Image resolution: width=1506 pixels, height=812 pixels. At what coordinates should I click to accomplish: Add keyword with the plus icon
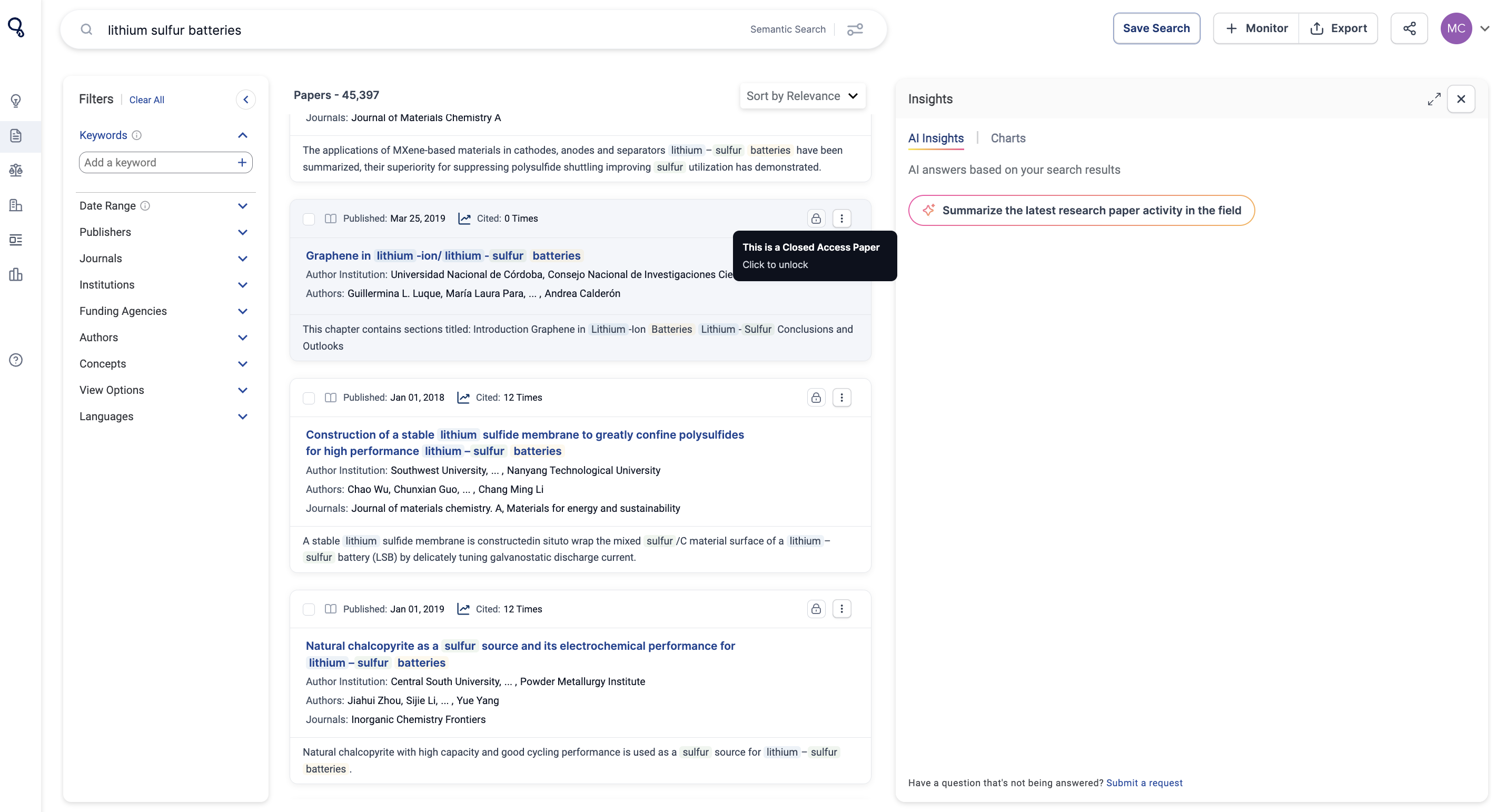[242, 163]
